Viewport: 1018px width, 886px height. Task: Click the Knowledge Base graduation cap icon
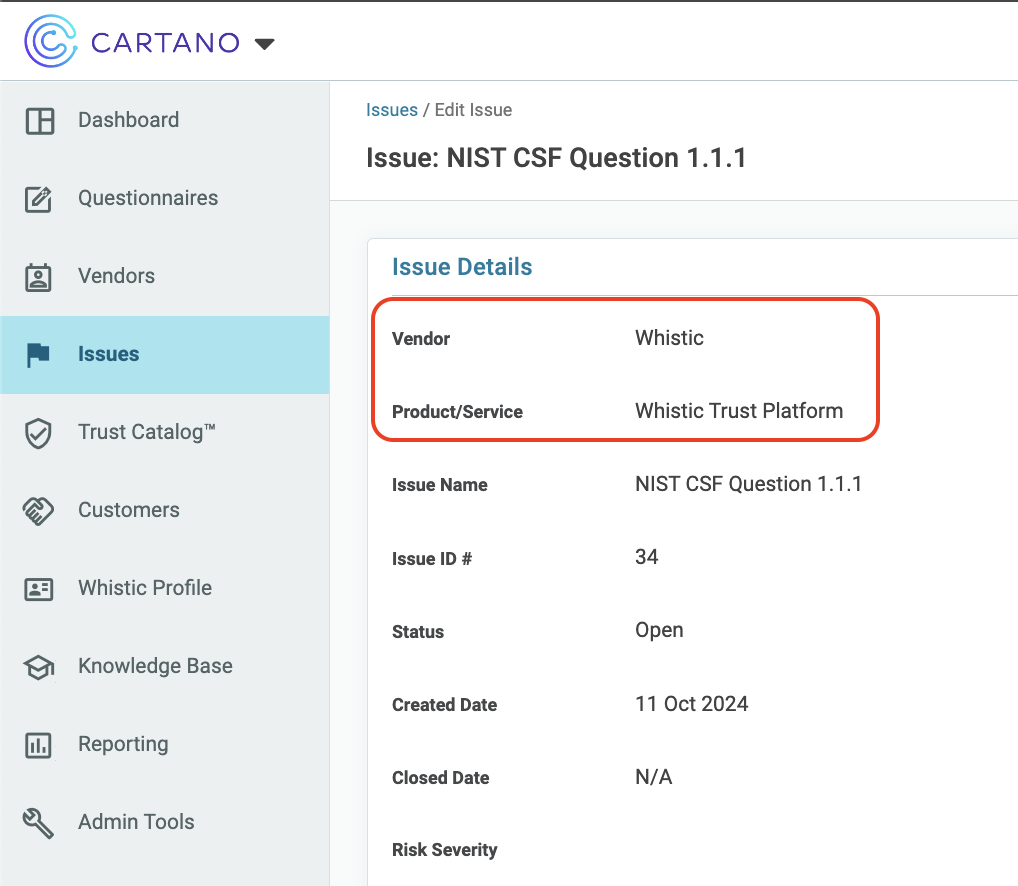pos(38,667)
